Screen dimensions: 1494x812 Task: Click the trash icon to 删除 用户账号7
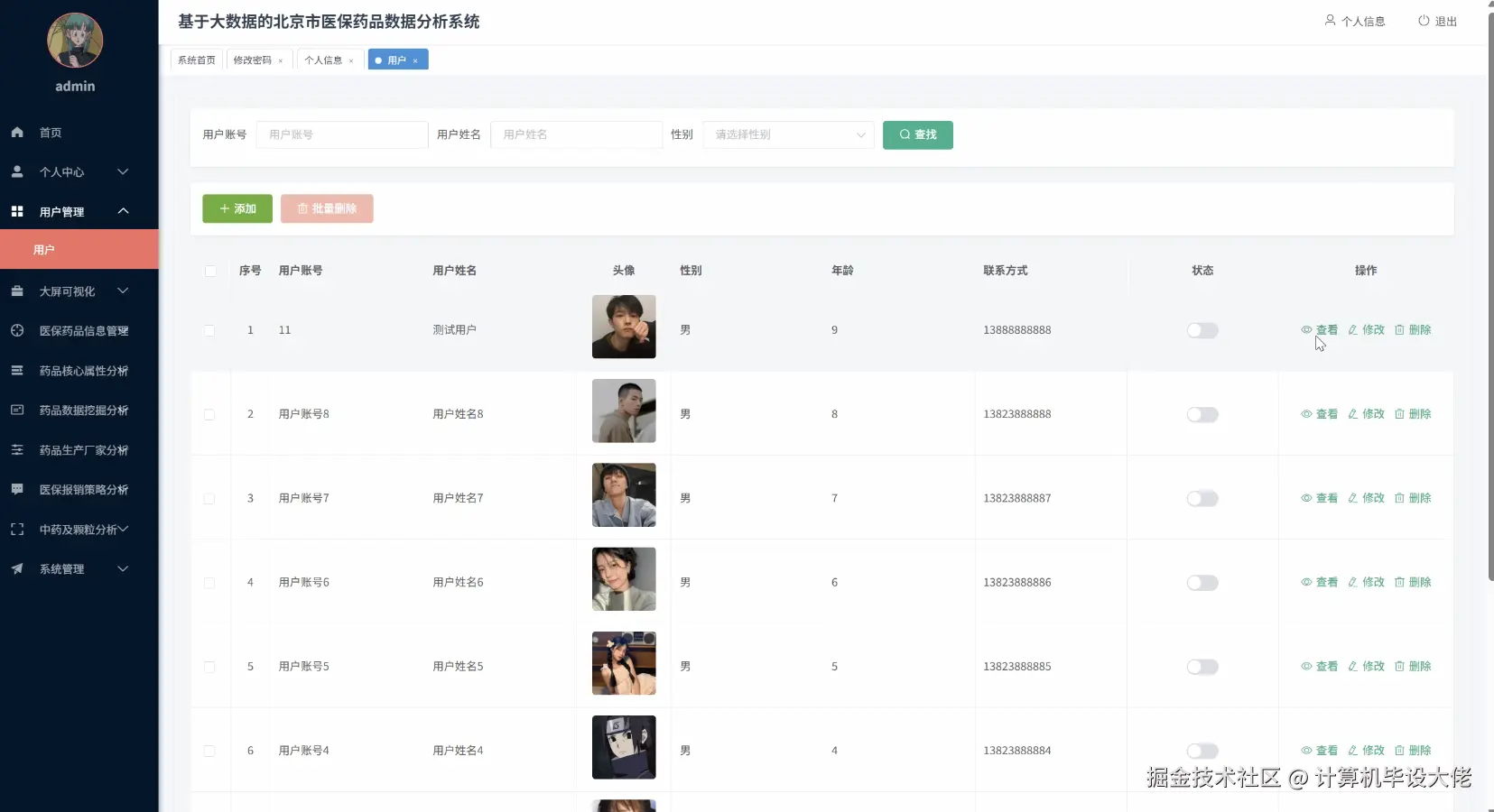pyautogui.click(x=1400, y=498)
